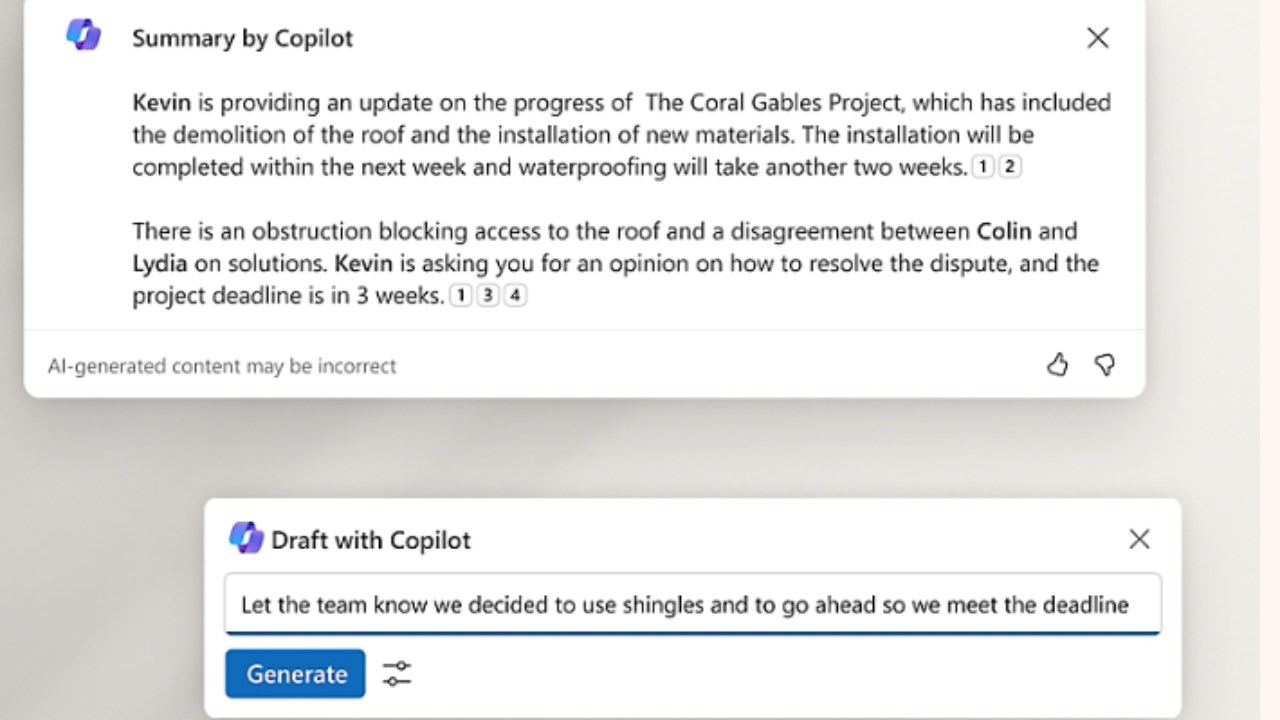The height and width of the screenshot is (720, 1280).
Task: Click into the draft prompt text field
Action: point(692,605)
